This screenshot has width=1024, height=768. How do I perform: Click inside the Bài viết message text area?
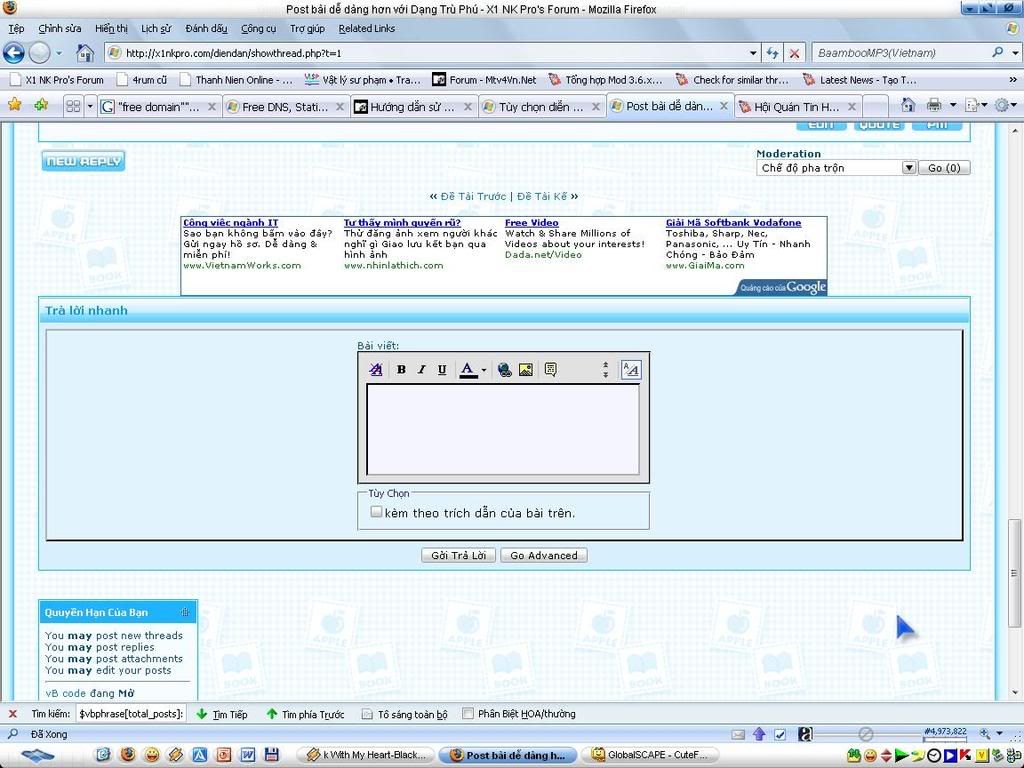coord(503,429)
